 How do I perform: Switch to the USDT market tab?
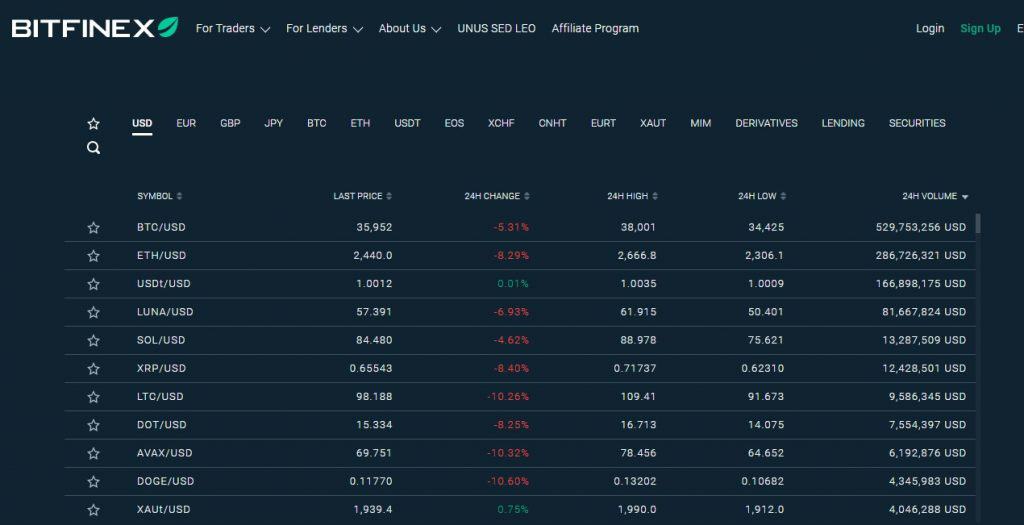pos(408,123)
